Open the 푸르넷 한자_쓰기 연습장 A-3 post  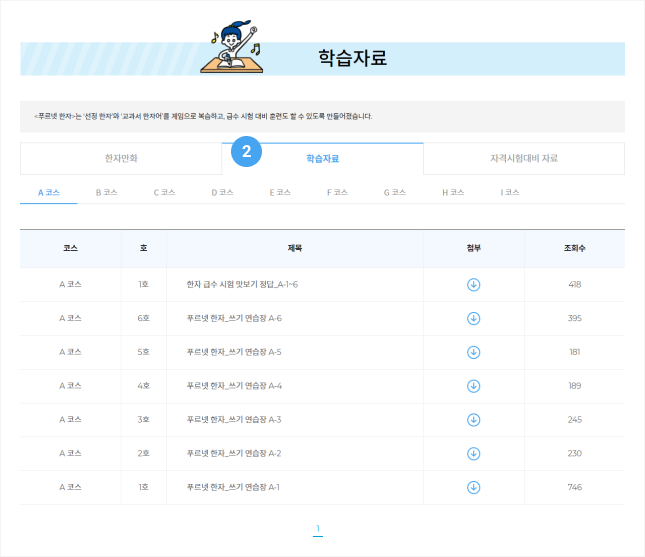pos(234,420)
